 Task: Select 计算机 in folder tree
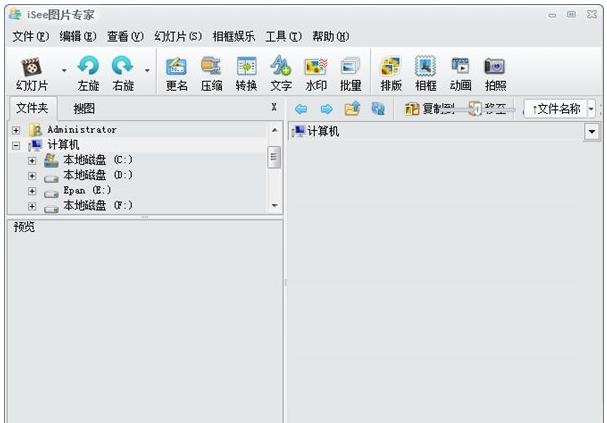pos(63,145)
